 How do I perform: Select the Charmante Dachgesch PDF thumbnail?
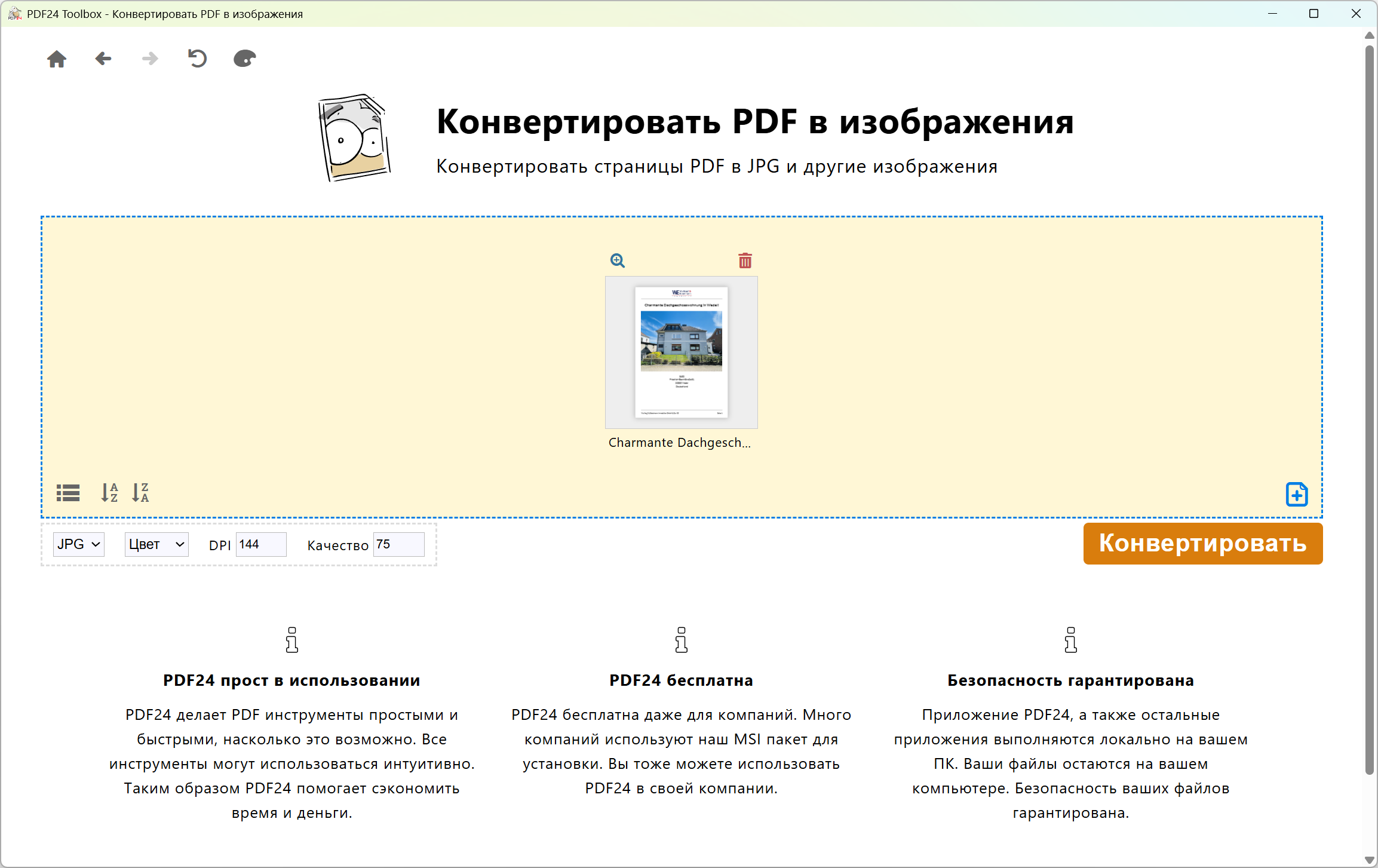pyautogui.click(x=681, y=352)
